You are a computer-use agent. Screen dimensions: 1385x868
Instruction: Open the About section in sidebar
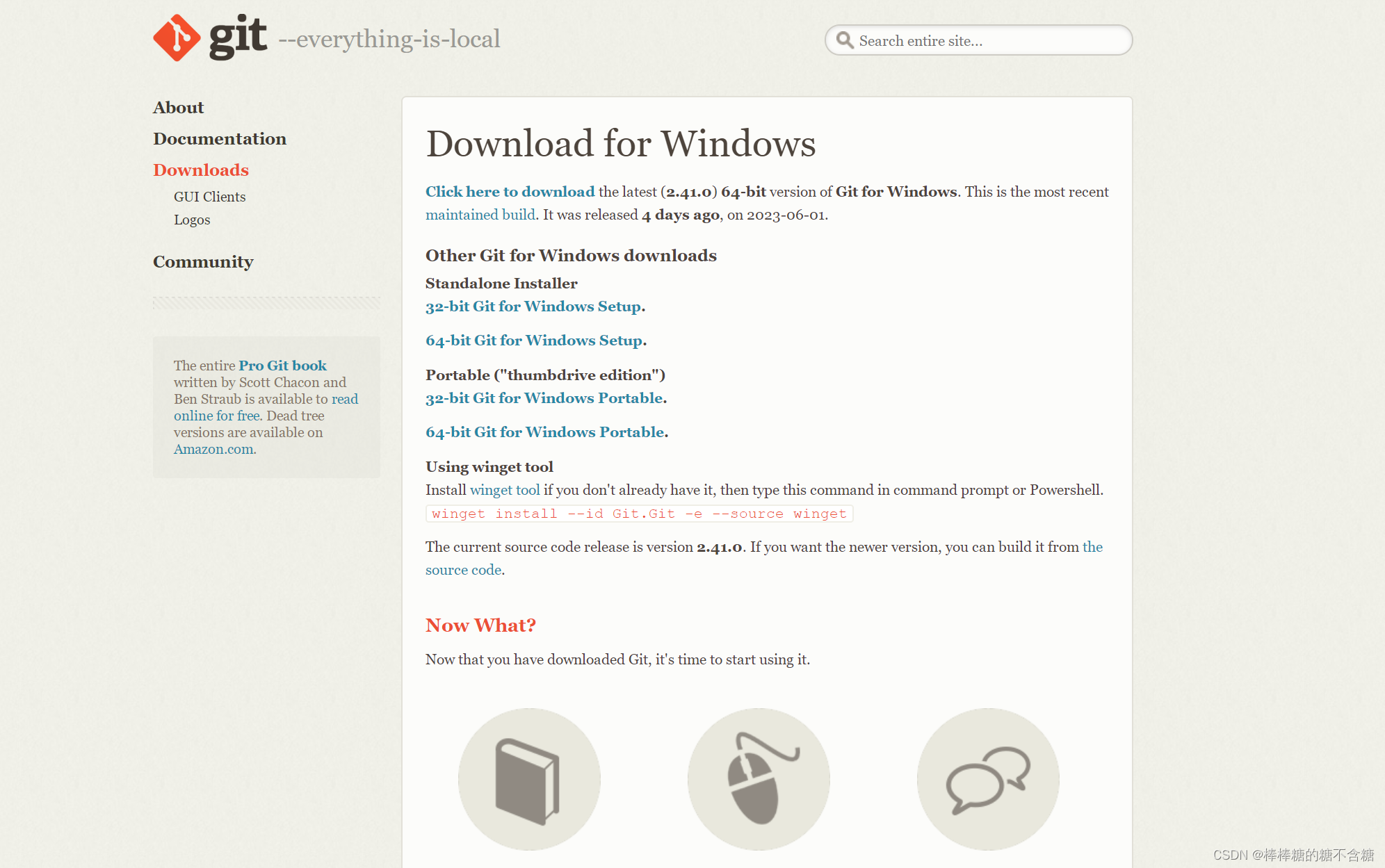[179, 108]
